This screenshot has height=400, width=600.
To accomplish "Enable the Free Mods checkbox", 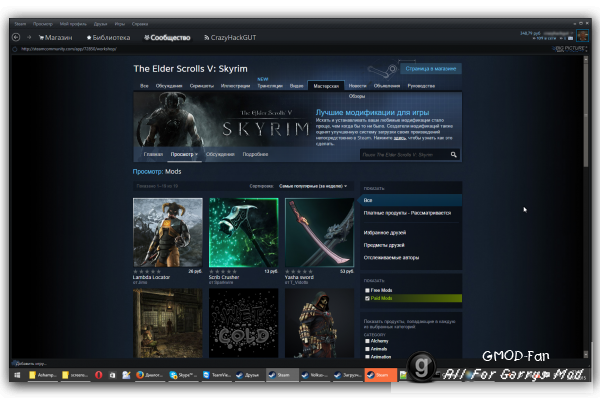I will point(367,290).
